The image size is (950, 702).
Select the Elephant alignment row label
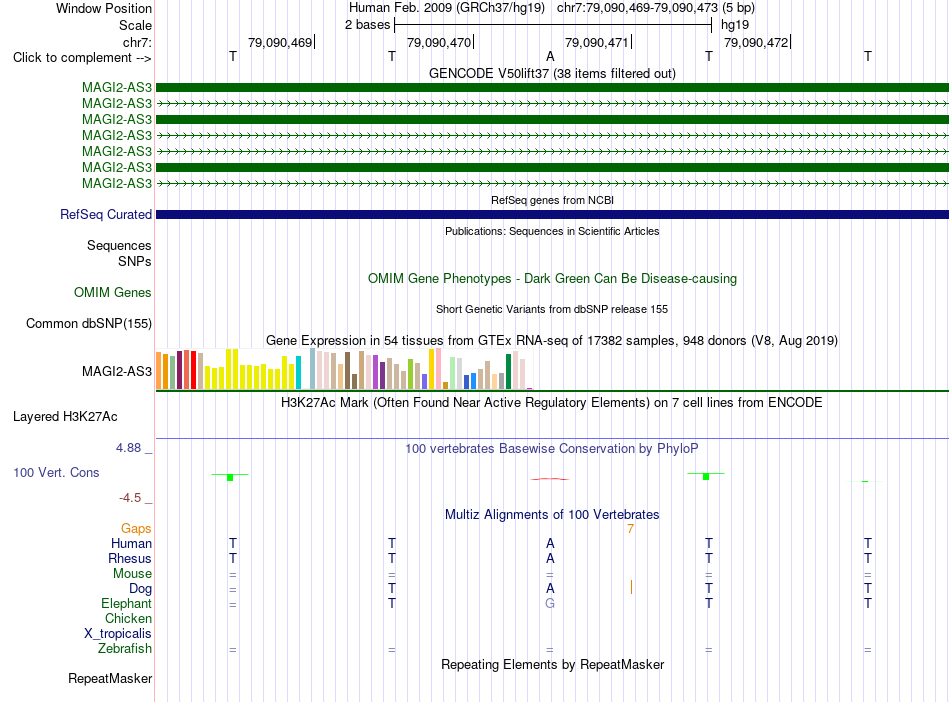point(127,603)
